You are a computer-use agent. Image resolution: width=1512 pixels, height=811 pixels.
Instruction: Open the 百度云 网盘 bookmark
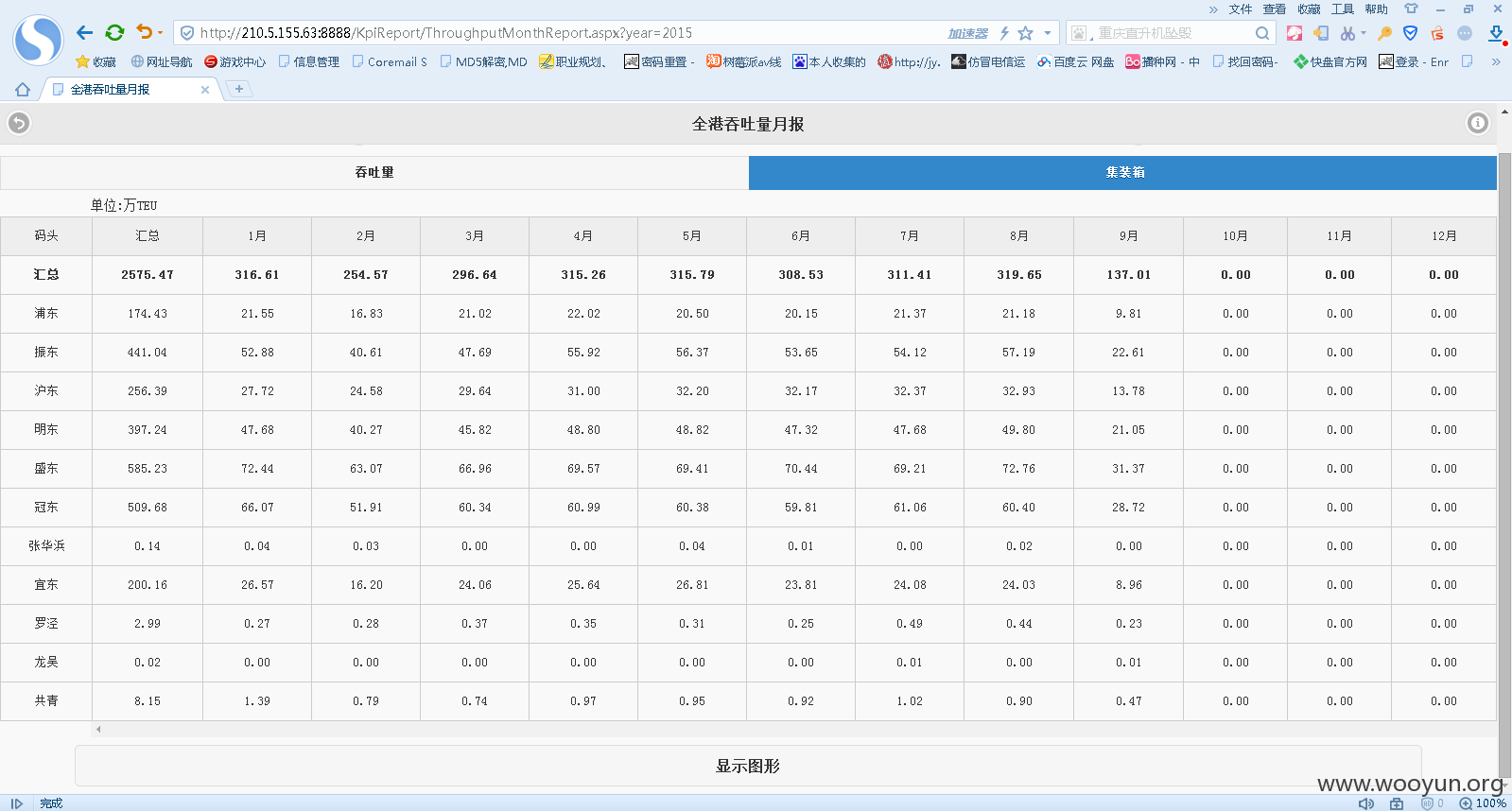pyautogui.click(x=1075, y=62)
